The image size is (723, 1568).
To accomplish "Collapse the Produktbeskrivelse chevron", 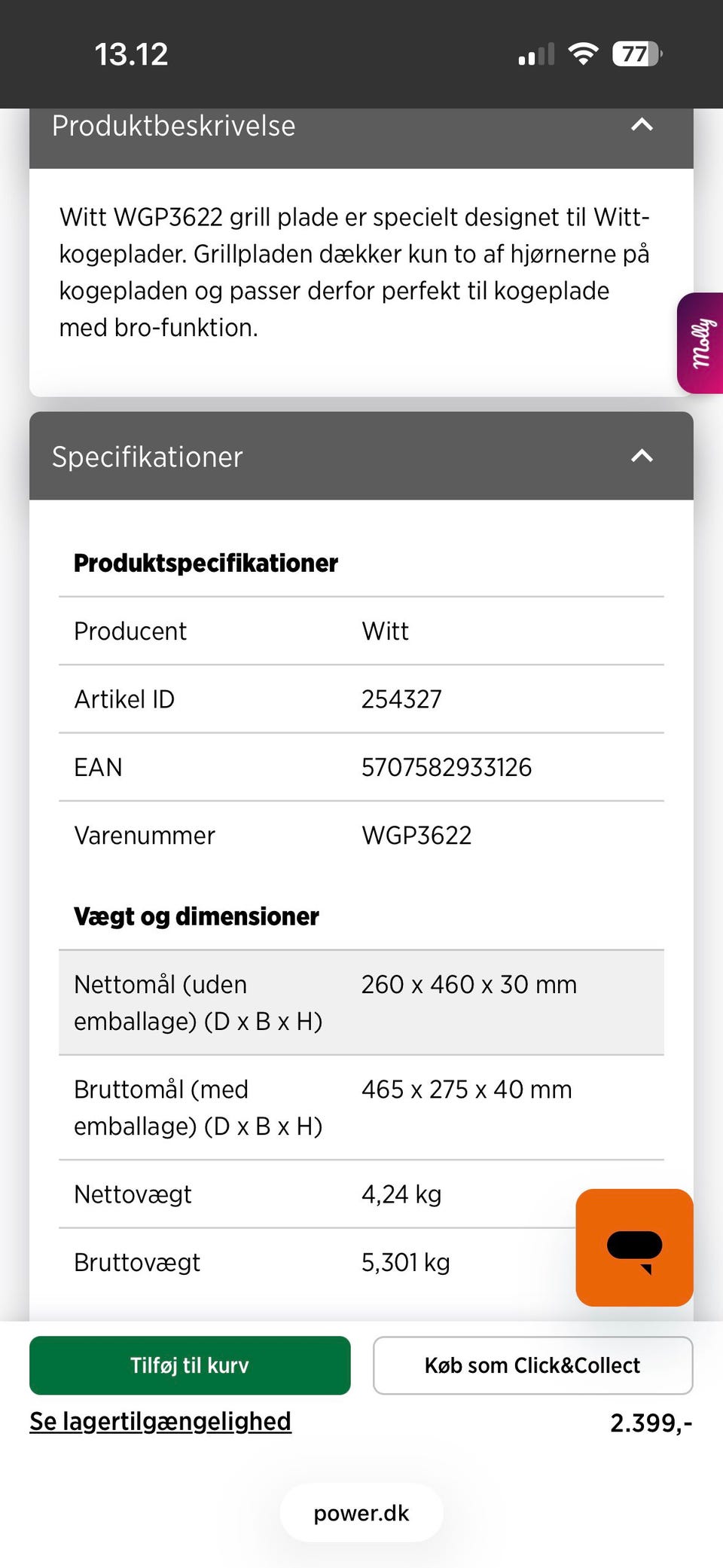I will 642,125.
